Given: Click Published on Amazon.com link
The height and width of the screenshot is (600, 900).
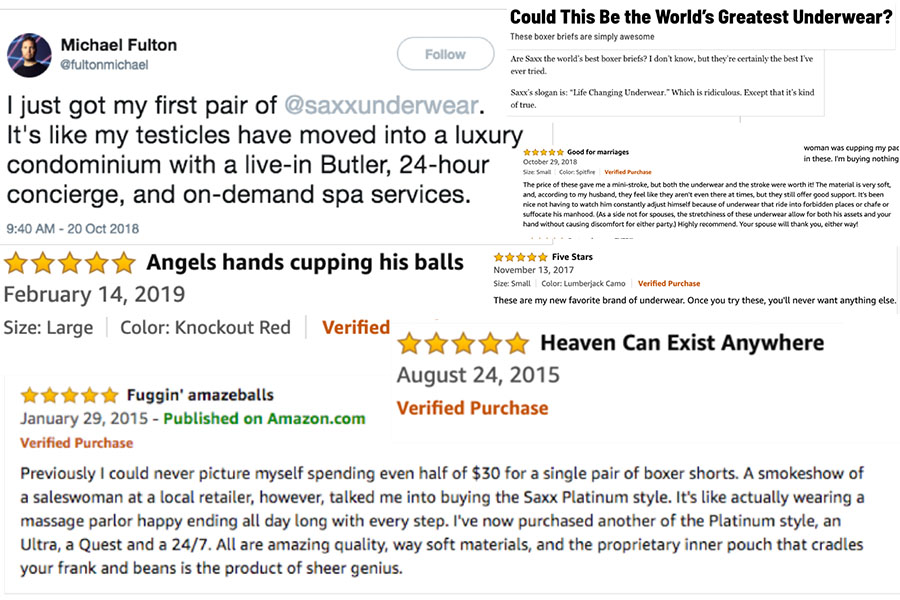Looking at the screenshot, I should click(264, 419).
